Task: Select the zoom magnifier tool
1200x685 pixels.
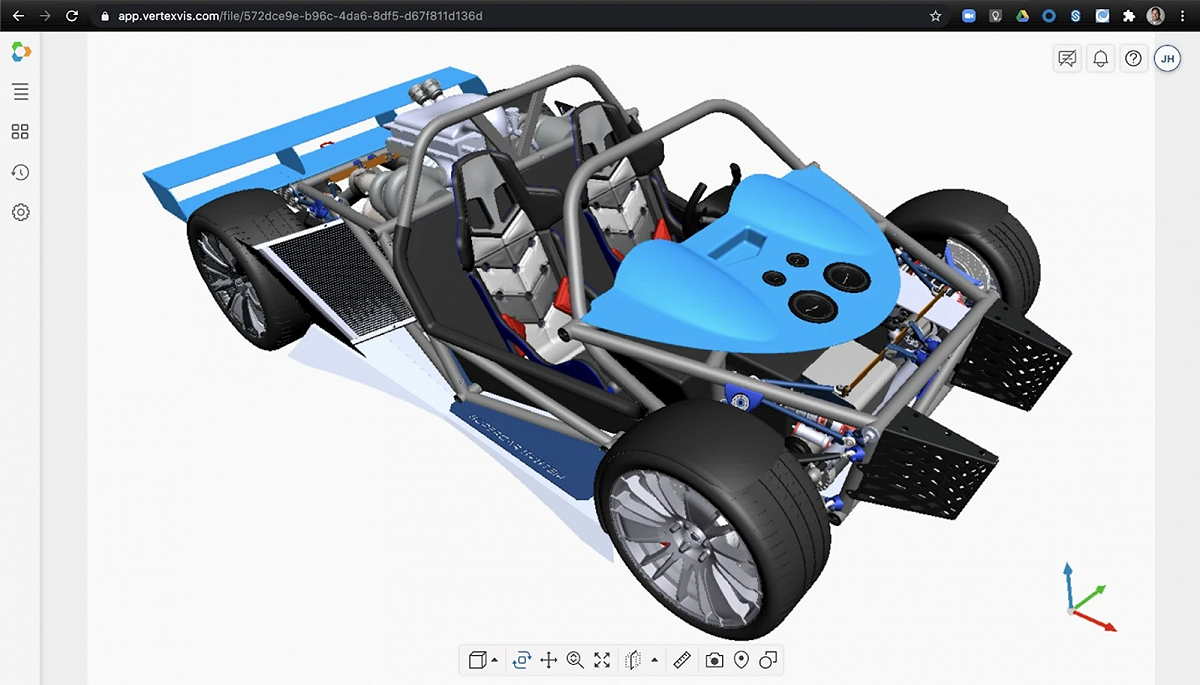Action: point(575,660)
